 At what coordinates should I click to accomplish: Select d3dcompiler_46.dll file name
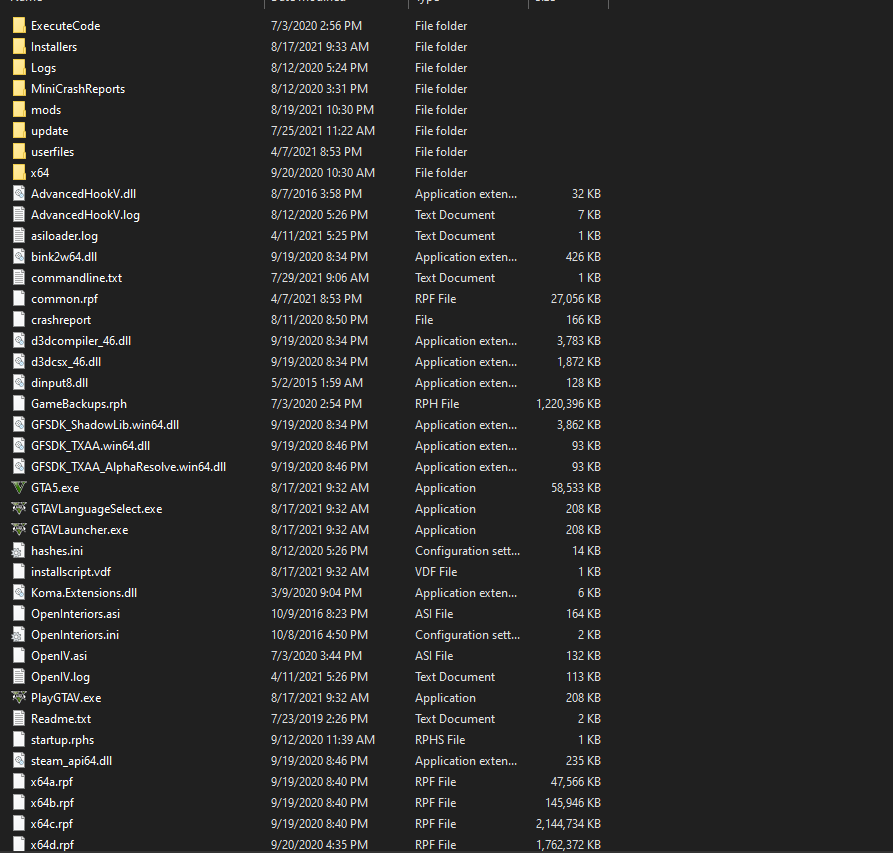(81, 341)
